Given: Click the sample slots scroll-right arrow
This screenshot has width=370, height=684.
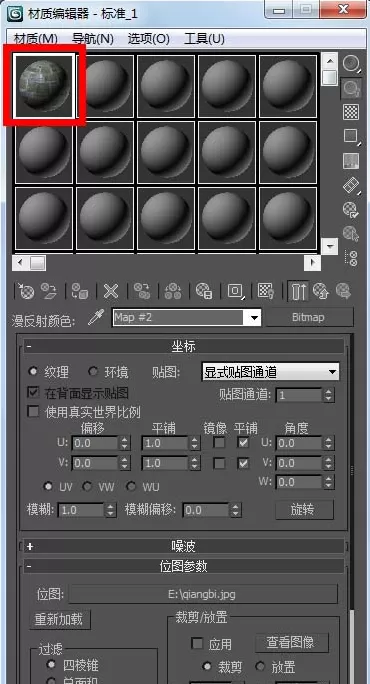Looking at the screenshot, I should [x=312, y=263].
